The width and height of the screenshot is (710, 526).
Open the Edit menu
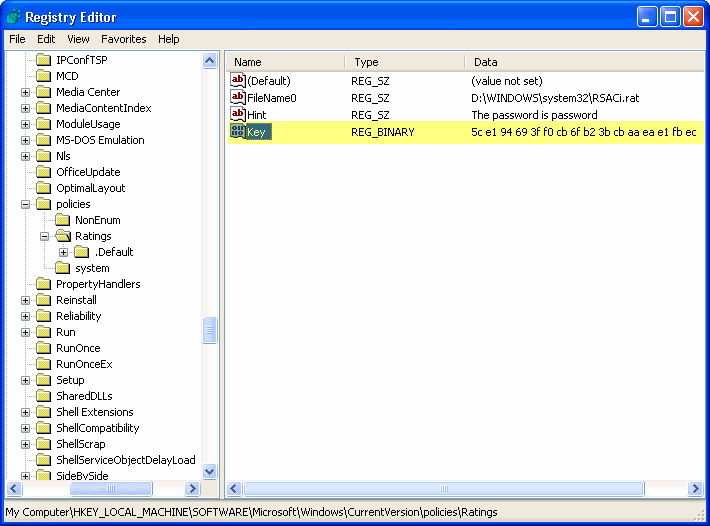(x=46, y=39)
